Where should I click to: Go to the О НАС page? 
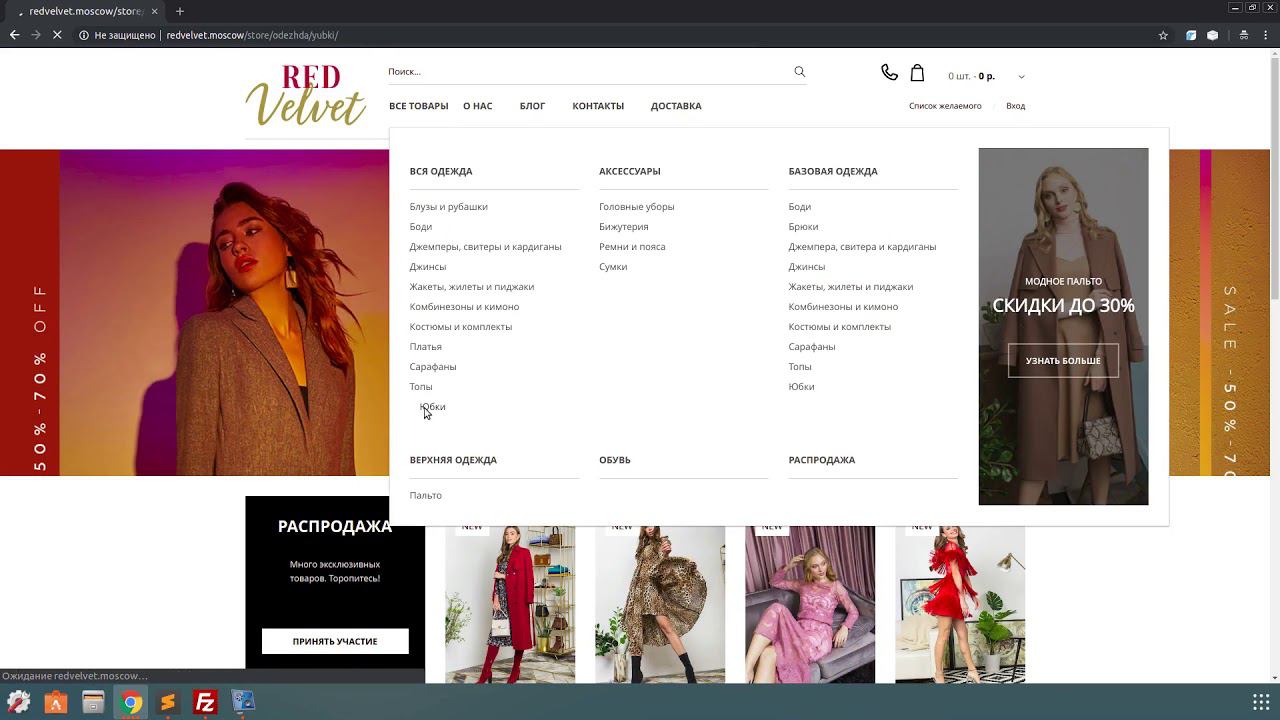pos(478,106)
